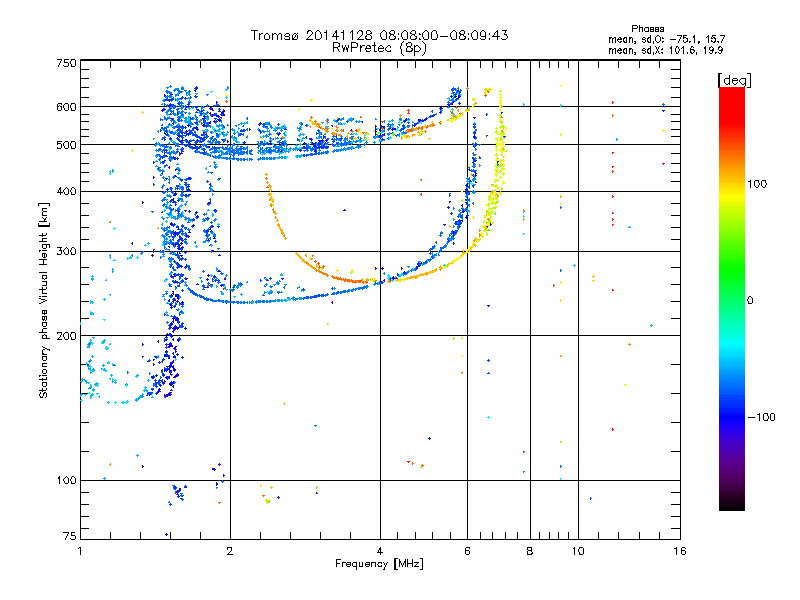Viewport: 800px width, 600px height.
Task: Click the 'Phases' heading text
Action: tap(647, 29)
